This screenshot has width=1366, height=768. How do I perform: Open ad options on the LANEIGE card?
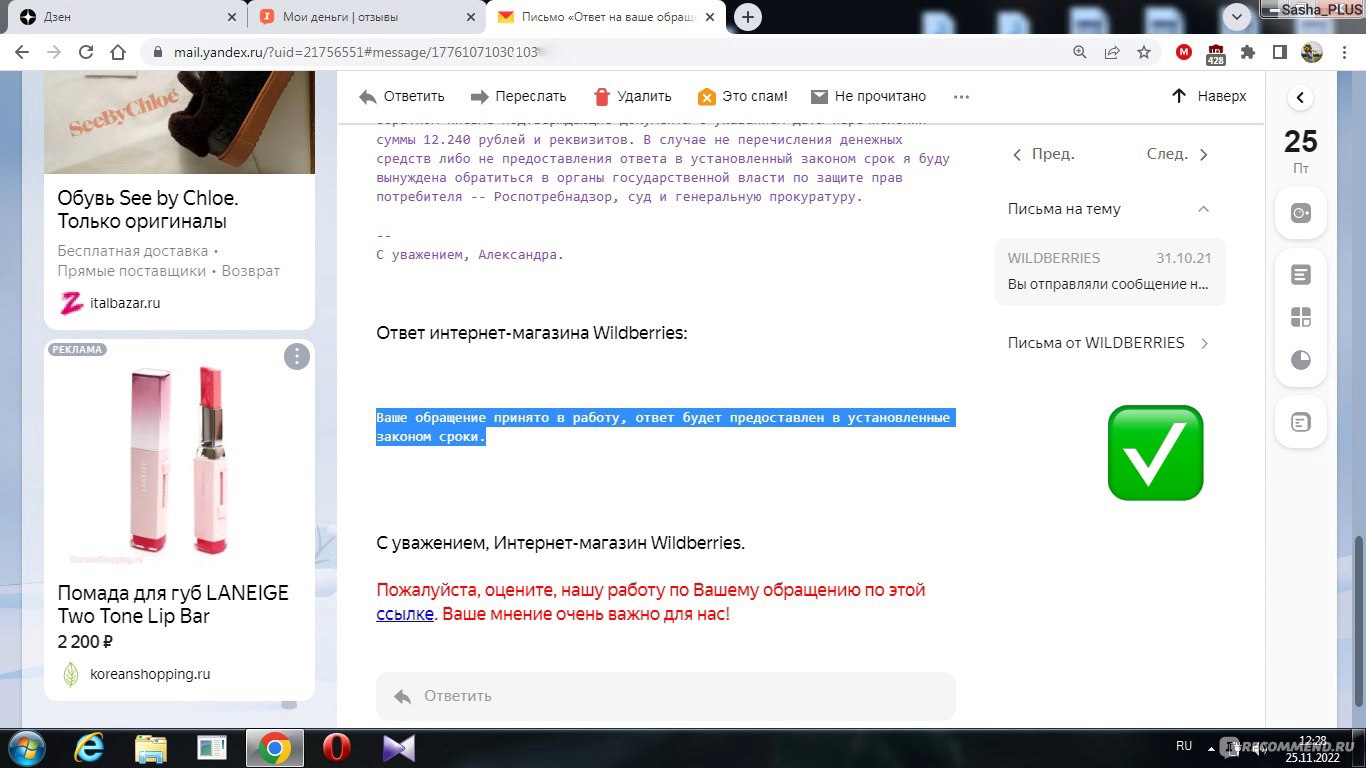coord(296,356)
